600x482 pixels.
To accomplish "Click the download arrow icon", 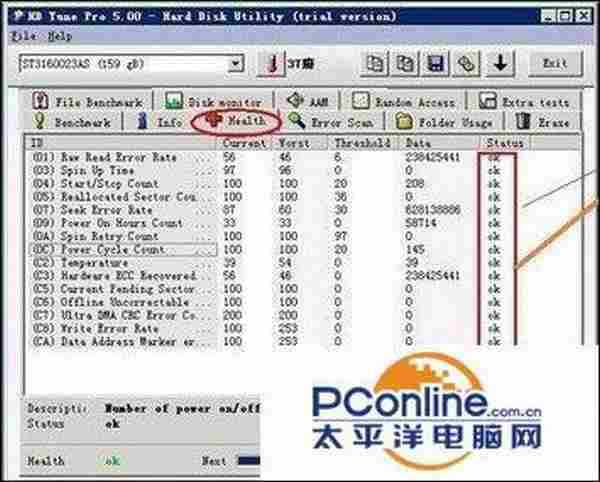I will (499, 63).
